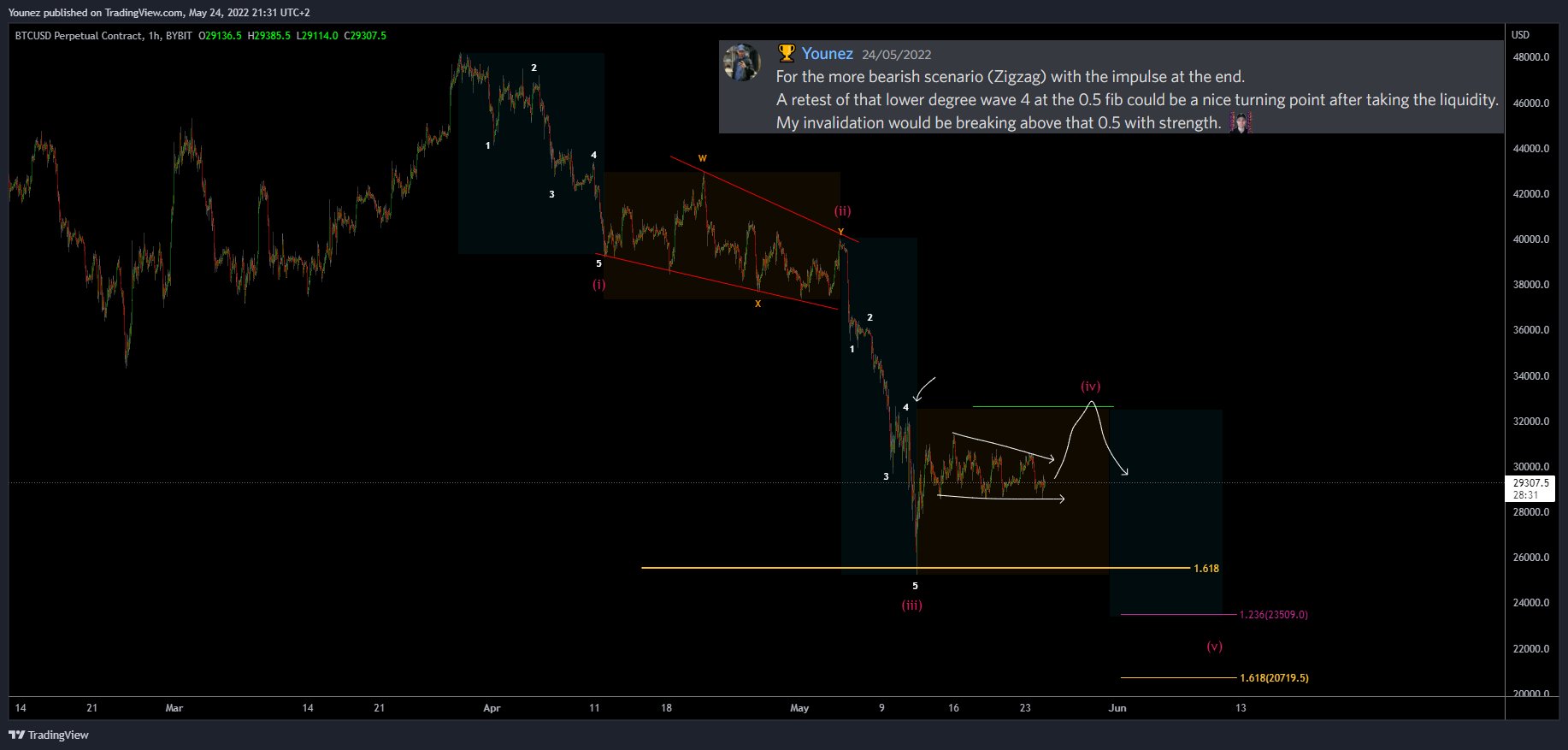Click the red (i) wave label
Image resolution: width=1568 pixels, height=750 pixels.
(x=599, y=285)
